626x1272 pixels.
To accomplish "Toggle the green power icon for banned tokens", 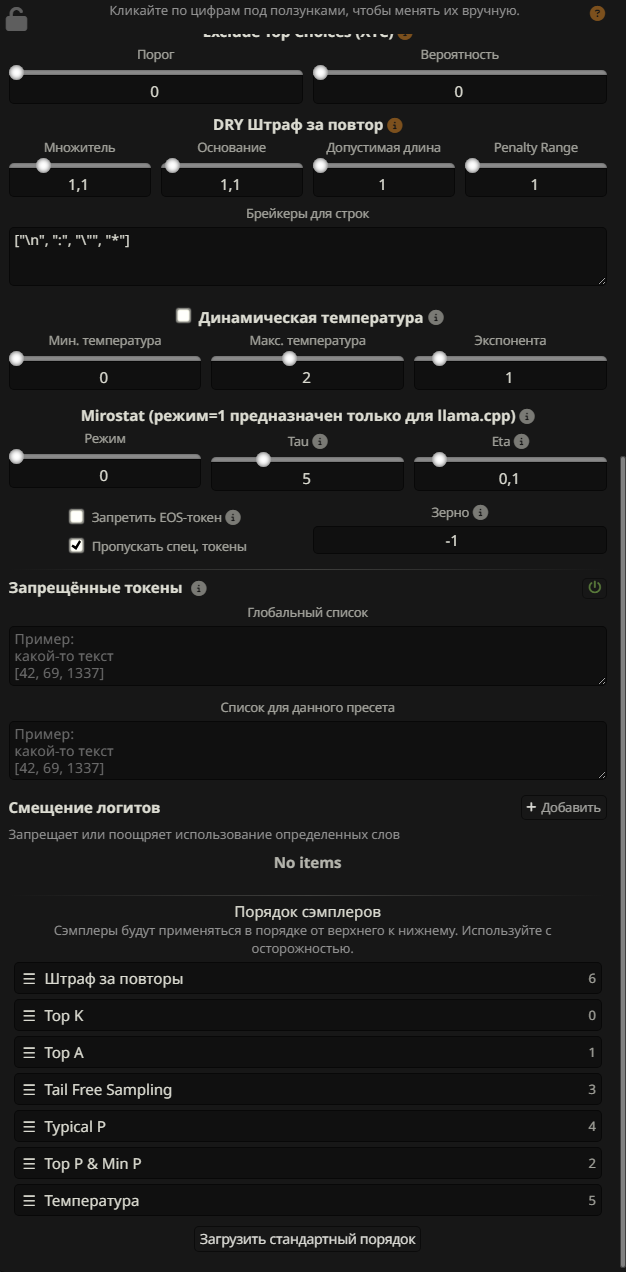I will pos(595,588).
